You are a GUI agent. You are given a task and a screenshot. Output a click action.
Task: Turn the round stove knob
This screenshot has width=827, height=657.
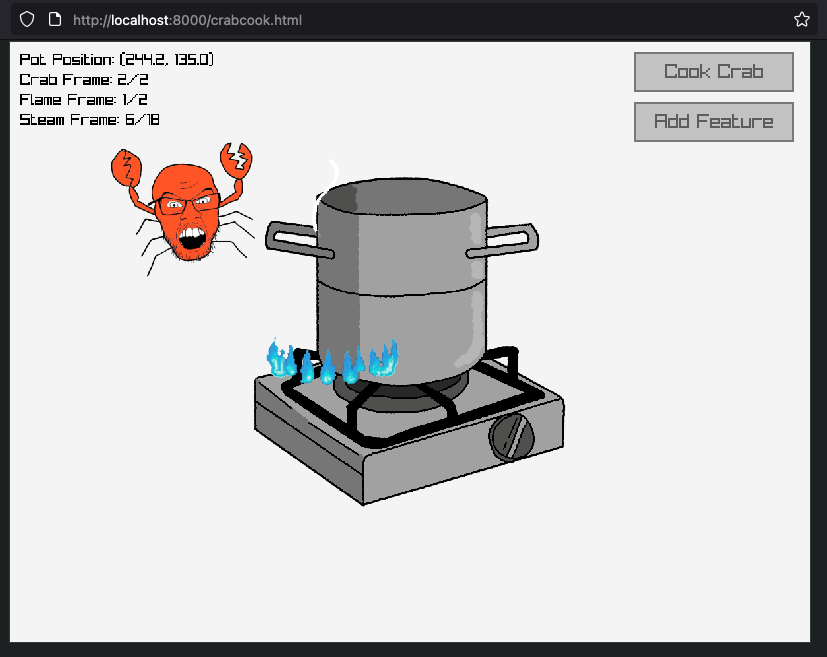tap(512, 437)
